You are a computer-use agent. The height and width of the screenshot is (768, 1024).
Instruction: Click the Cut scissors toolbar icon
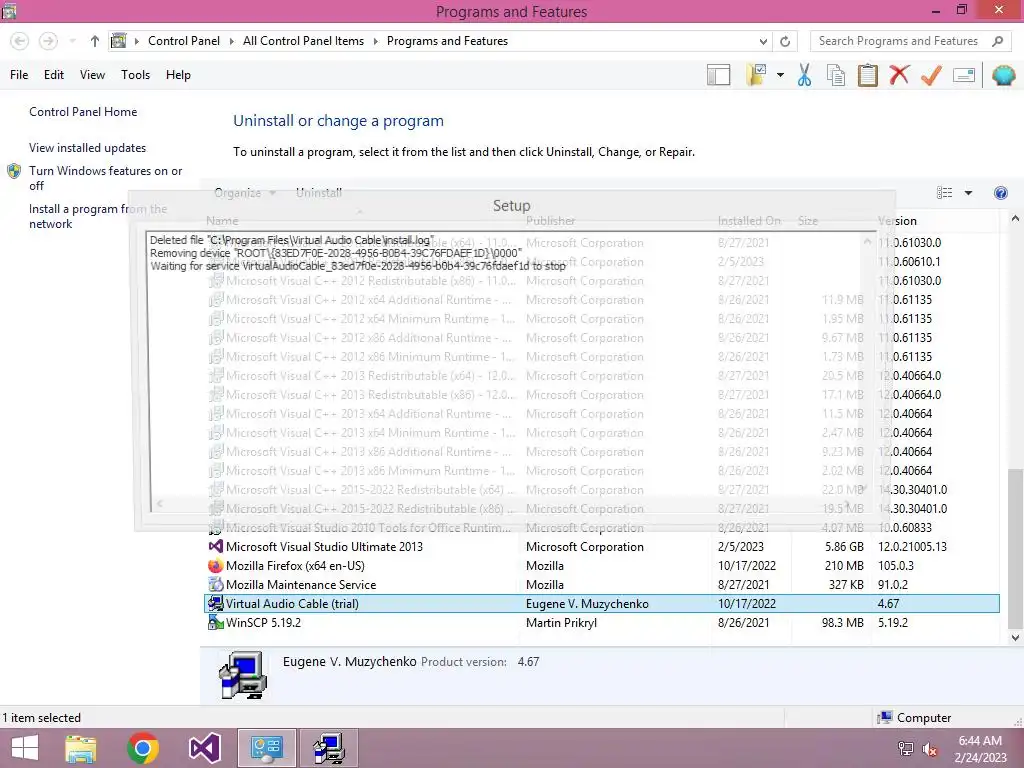coord(804,75)
